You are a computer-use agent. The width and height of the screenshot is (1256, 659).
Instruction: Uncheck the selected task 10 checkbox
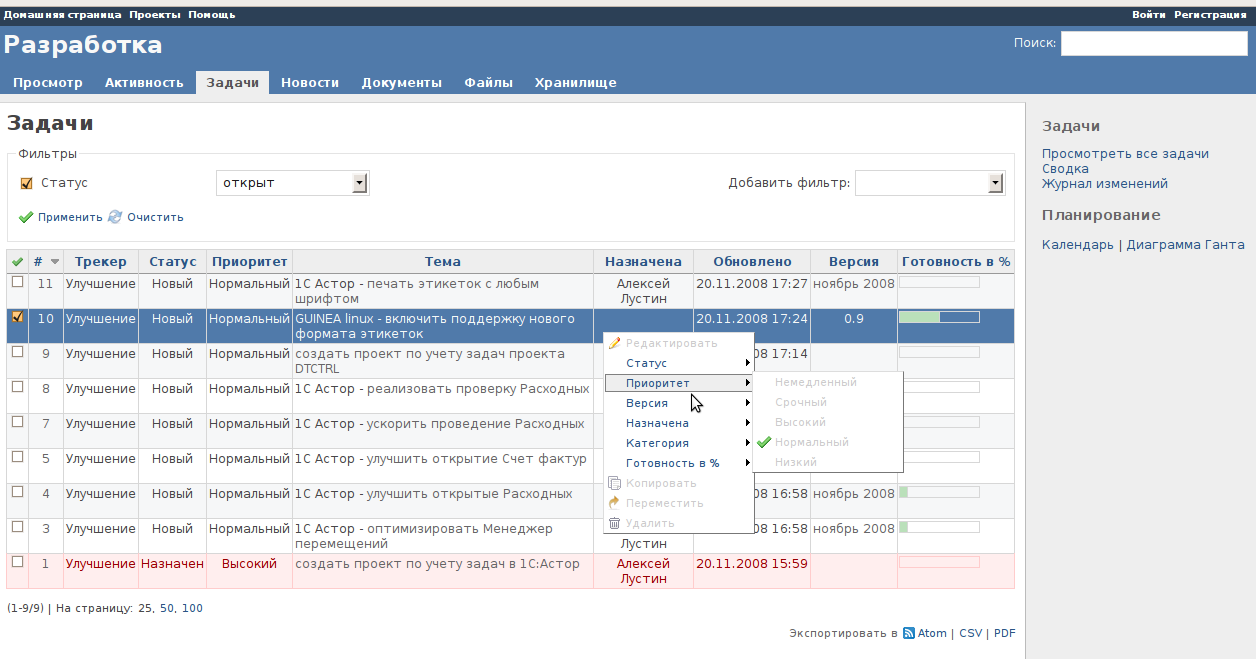click(17, 317)
